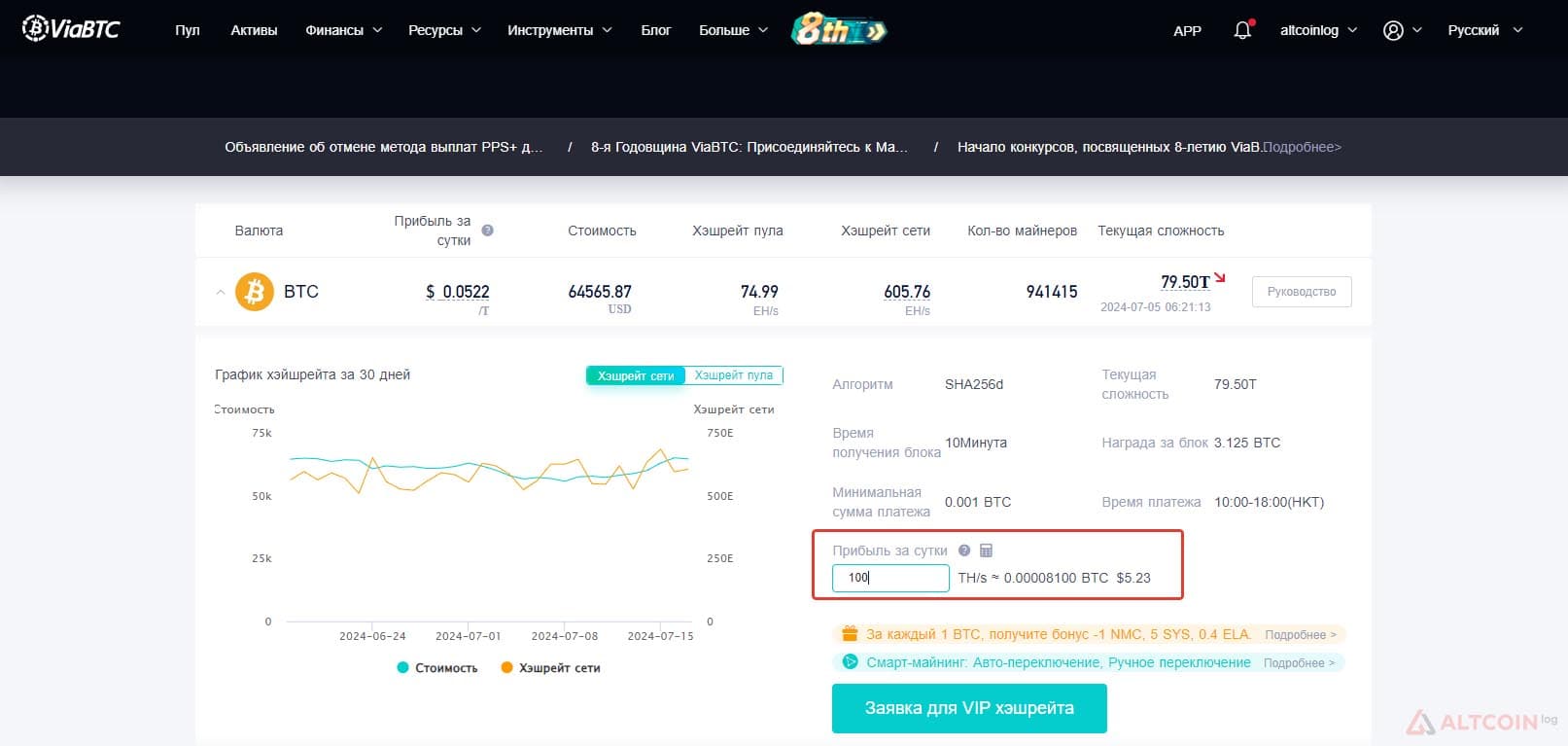Viewport: 1568px width, 746px height.
Task: Open the Активы menu item
Action: click(x=254, y=30)
